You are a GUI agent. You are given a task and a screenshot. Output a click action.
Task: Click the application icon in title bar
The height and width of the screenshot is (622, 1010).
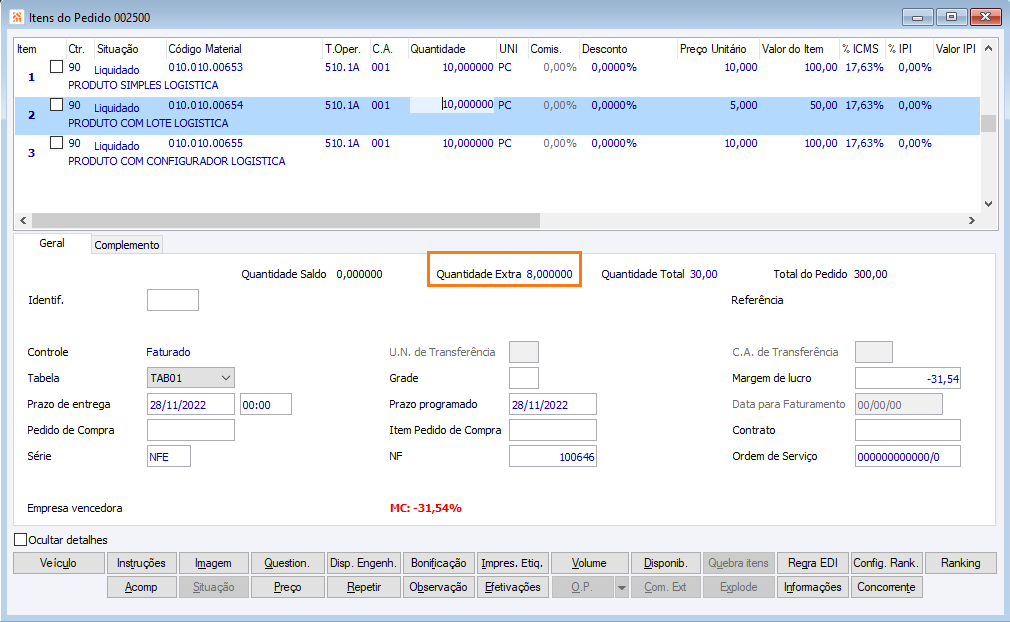(17, 17)
